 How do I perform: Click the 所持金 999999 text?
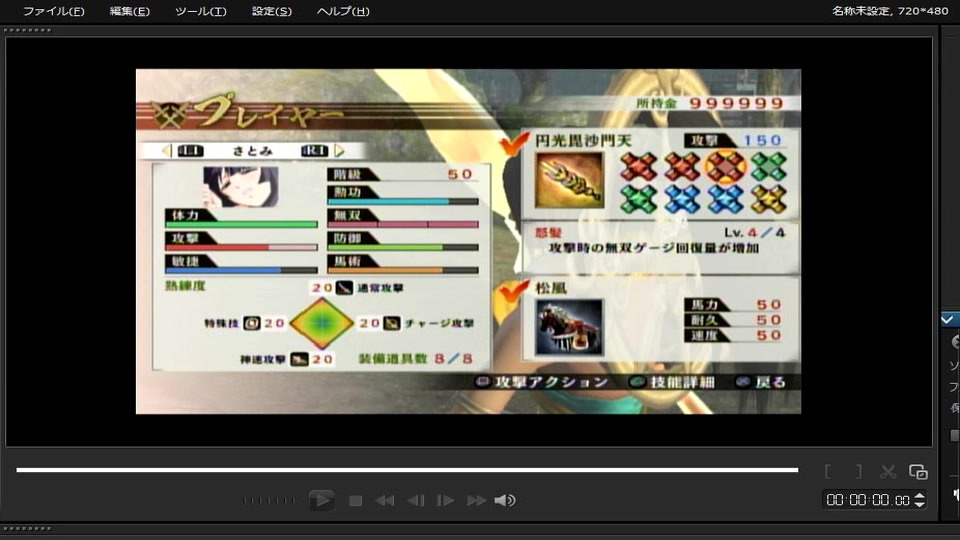(x=710, y=103)
